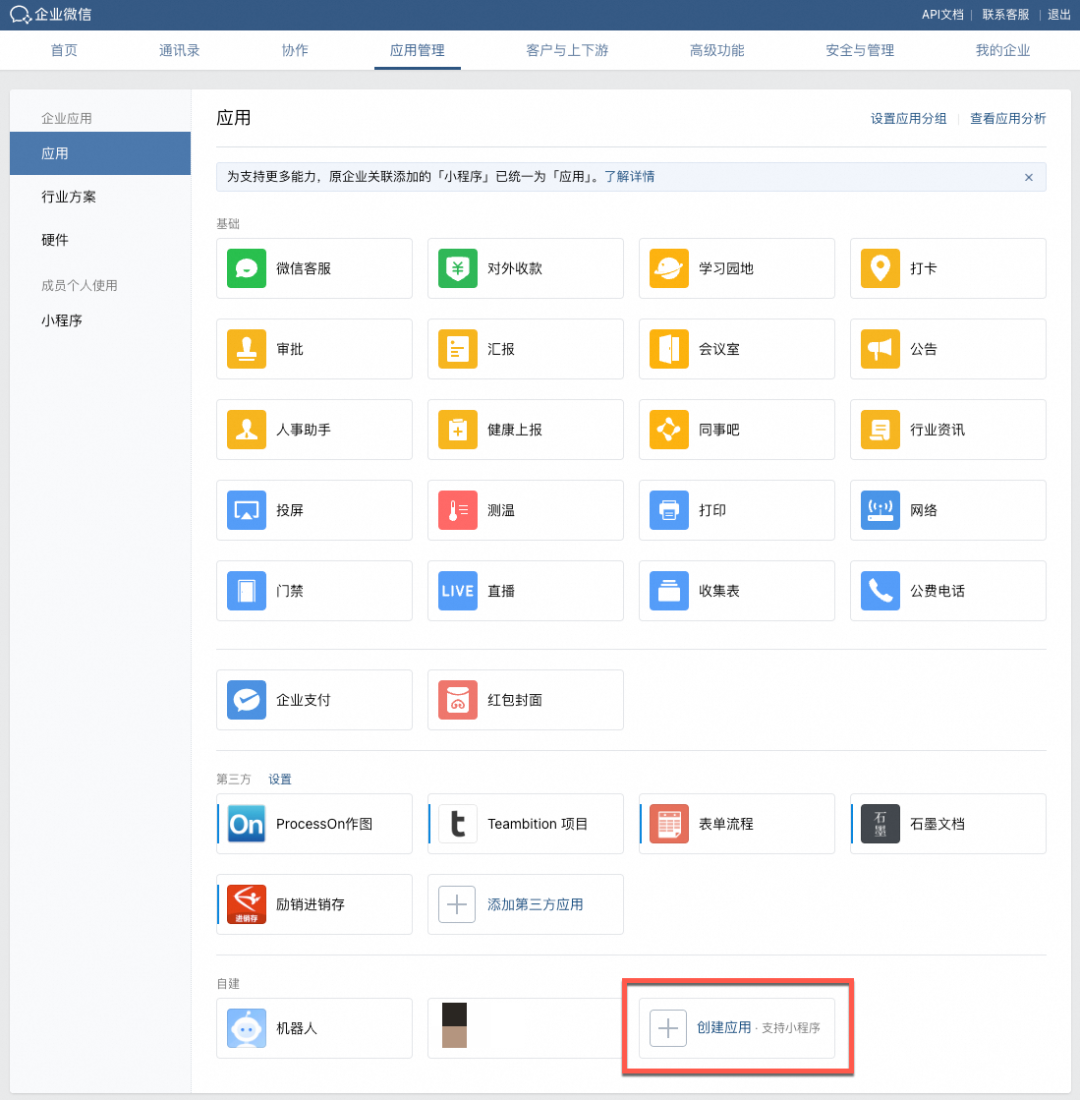
Task: Click plus icon for 创建应用
Action: (668, 1028)
